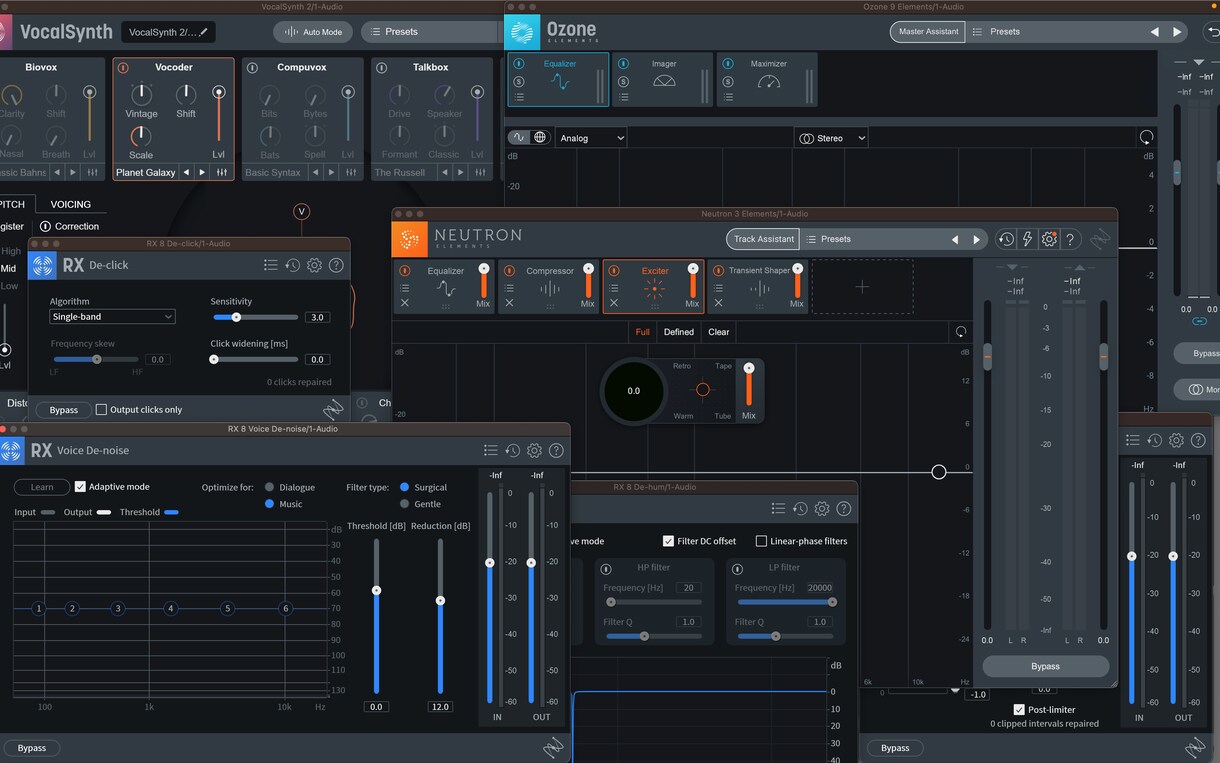Select Dialogue optimize option
This screenshot has width=1220, height=763.
click(x=270, y=487)
